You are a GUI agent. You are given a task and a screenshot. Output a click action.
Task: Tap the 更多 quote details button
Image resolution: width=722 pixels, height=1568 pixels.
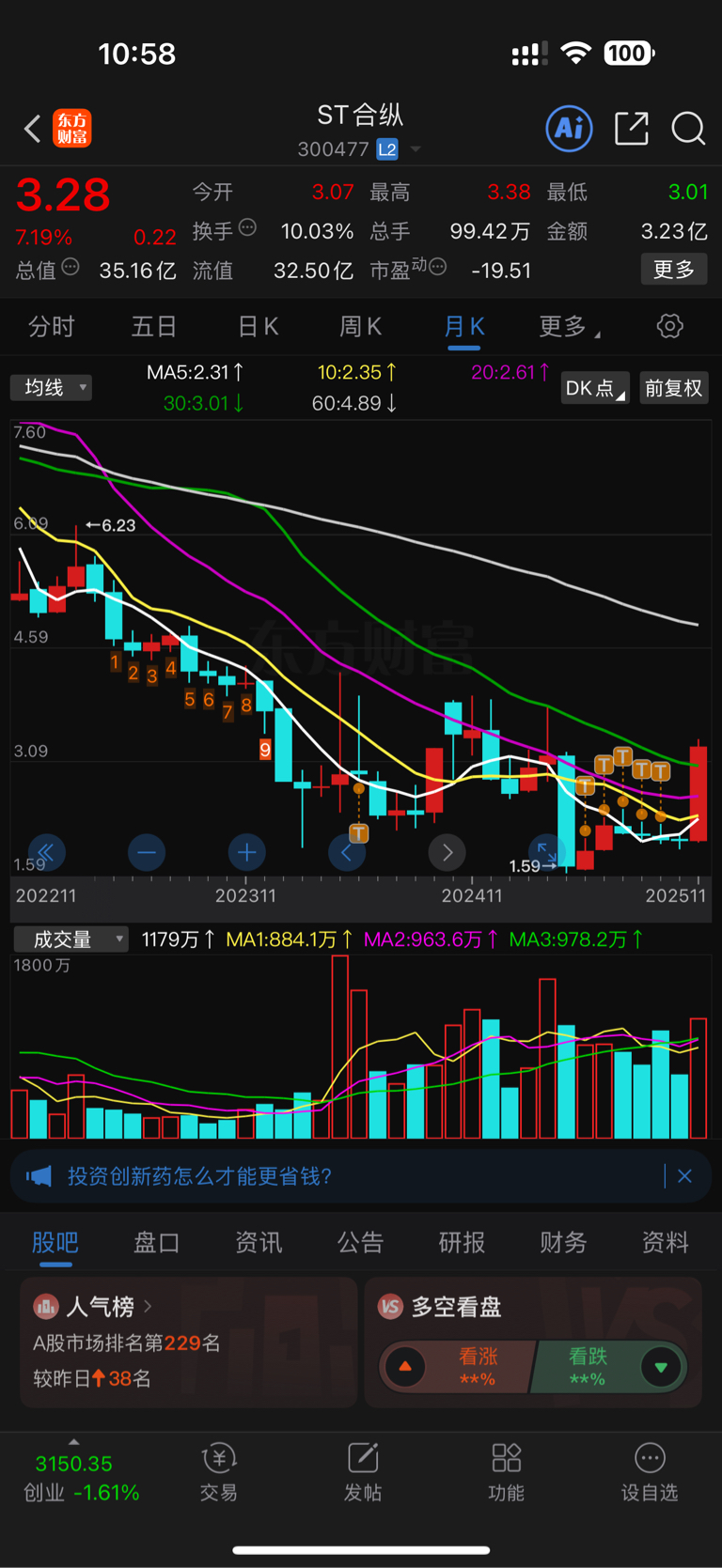click(674, 270)
